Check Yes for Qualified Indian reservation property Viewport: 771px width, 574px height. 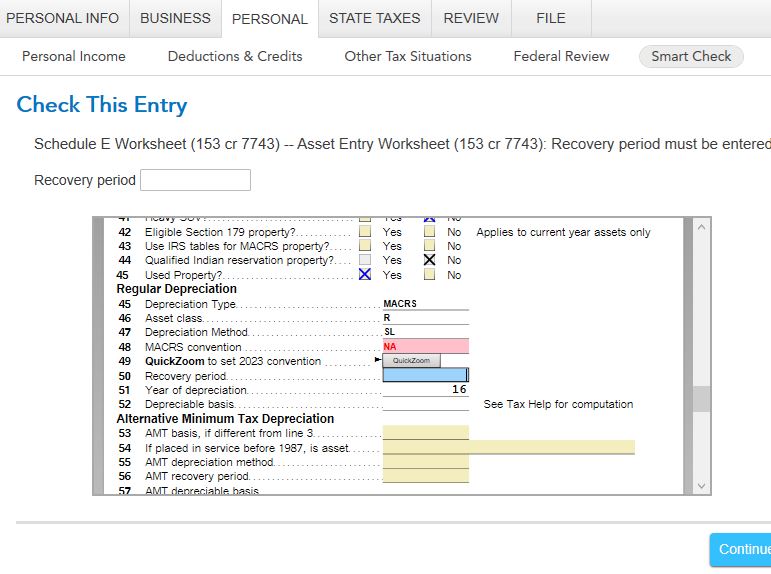[365, 260]
